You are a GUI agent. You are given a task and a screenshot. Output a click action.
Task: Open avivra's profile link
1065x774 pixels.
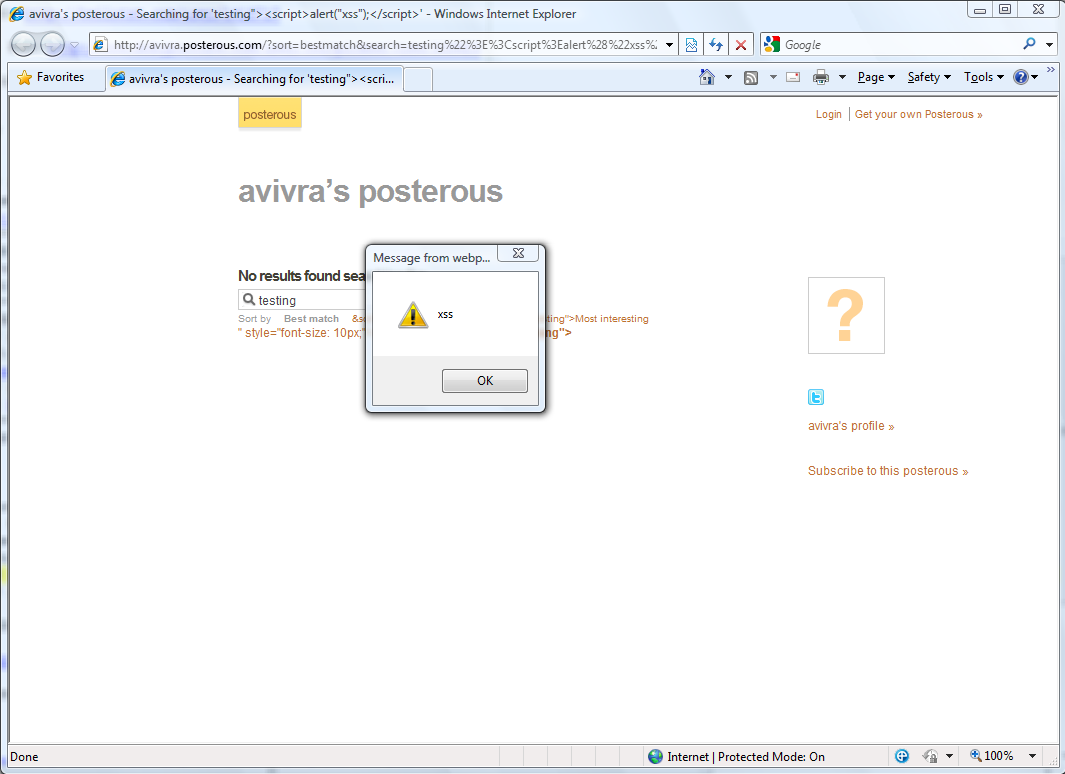851,426
